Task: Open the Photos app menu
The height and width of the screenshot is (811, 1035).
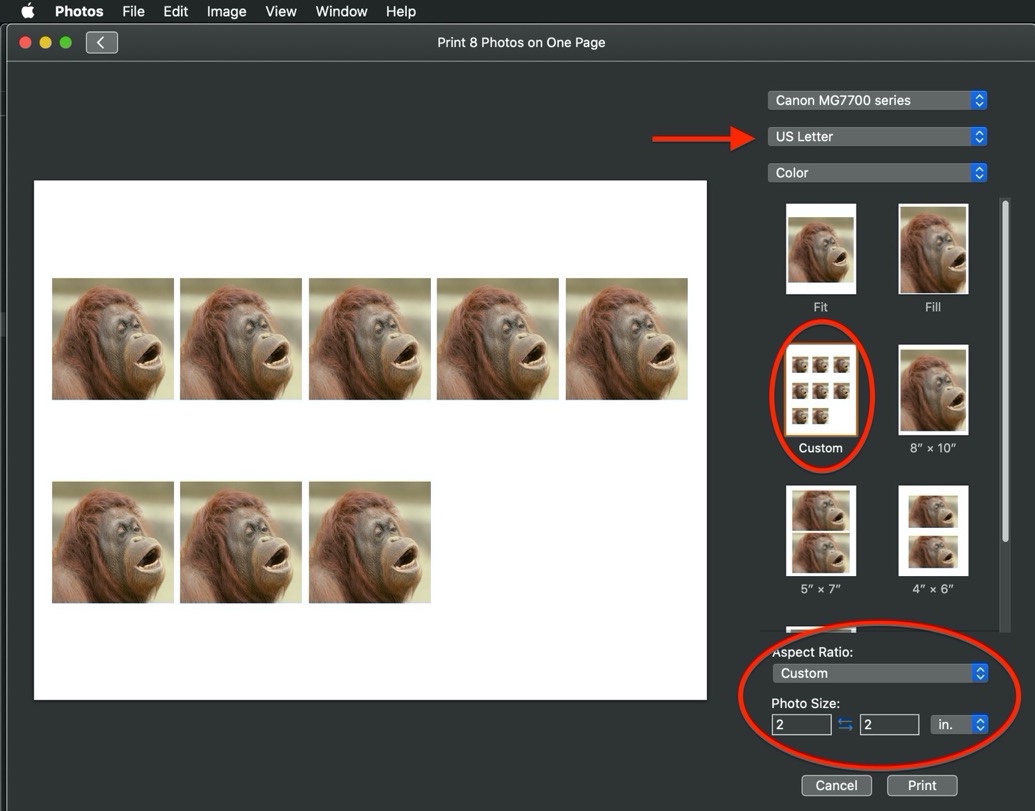Action: 79,11
